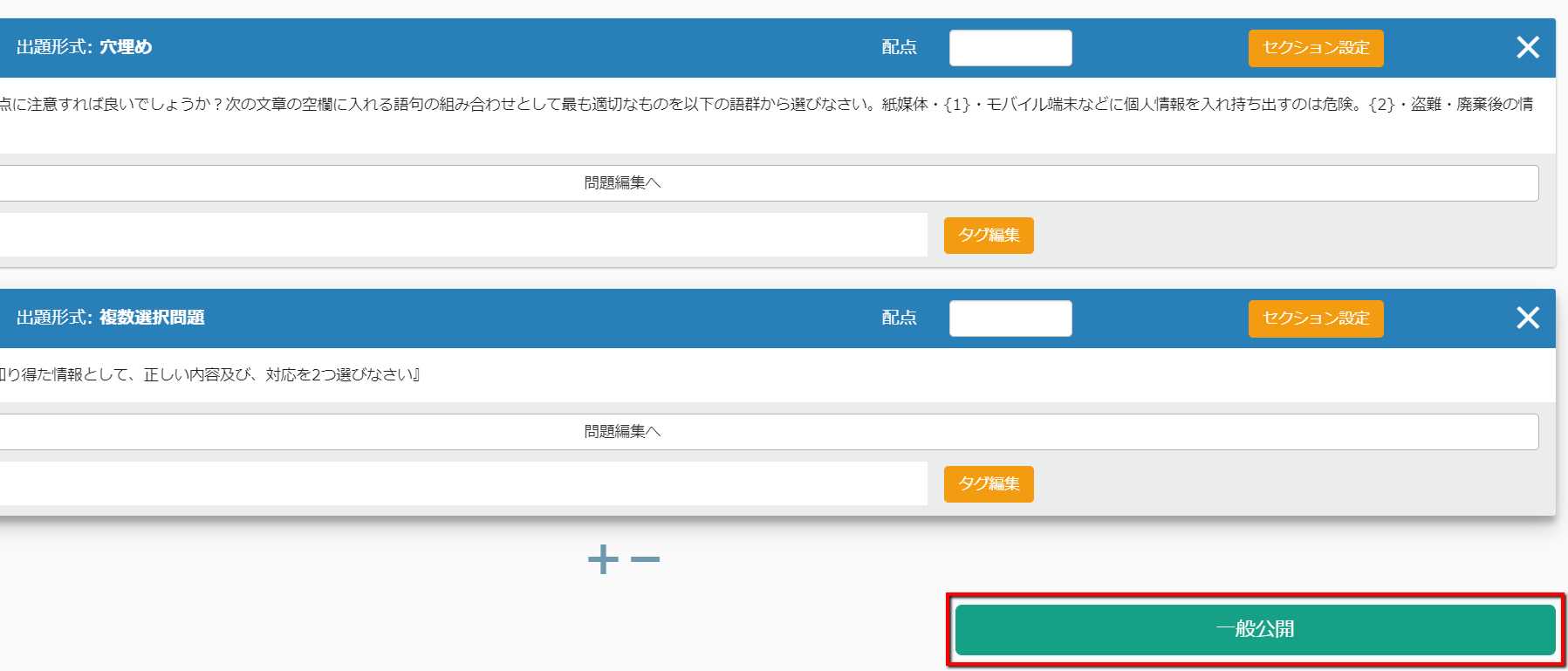Focus the tag field in 複数選択問題 question

coord(462,483)
